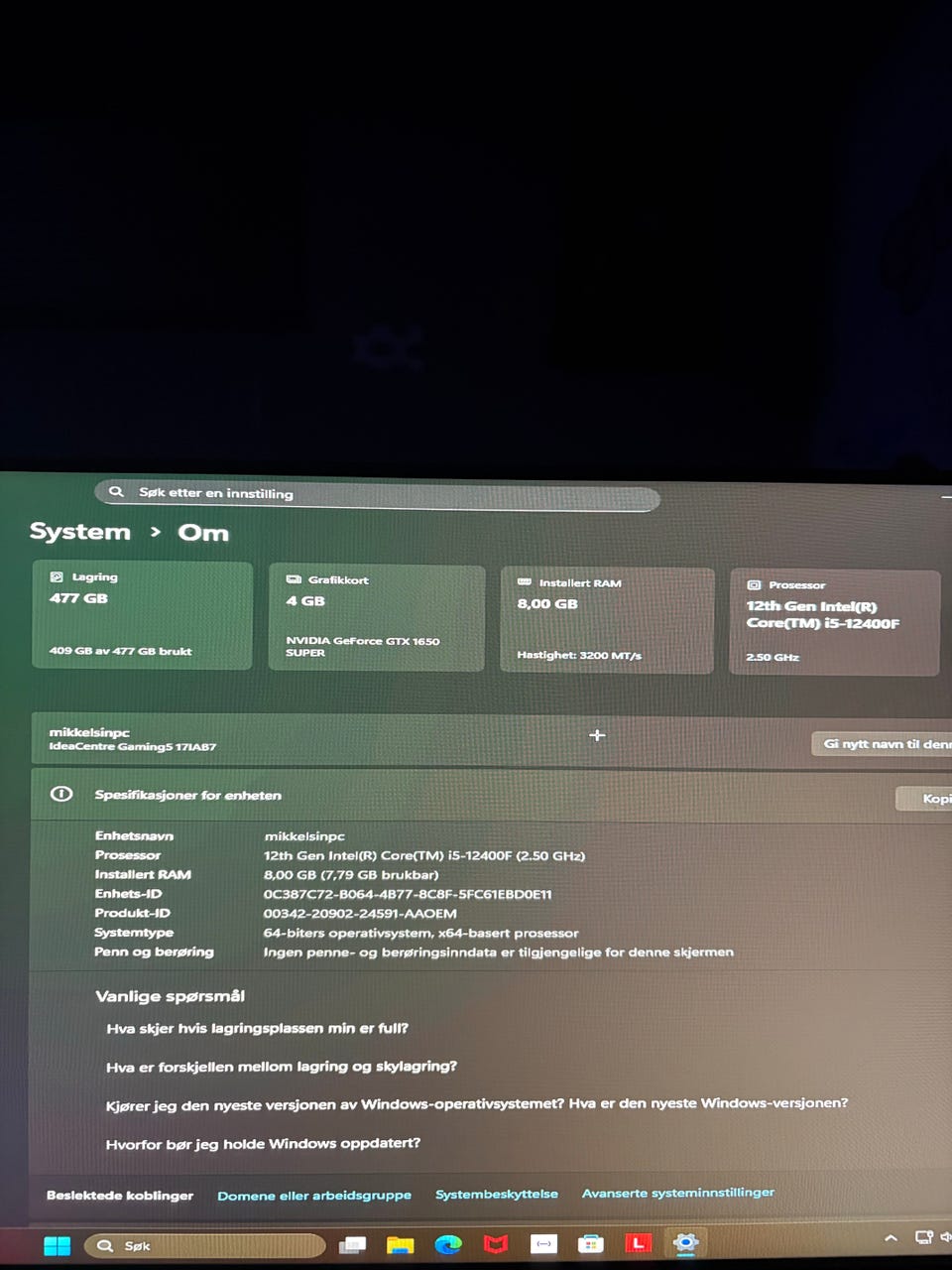This screenshot has width=952, height=1270.
Task: Open the Grafikkort 4 GB card
Action: point(377,618)
